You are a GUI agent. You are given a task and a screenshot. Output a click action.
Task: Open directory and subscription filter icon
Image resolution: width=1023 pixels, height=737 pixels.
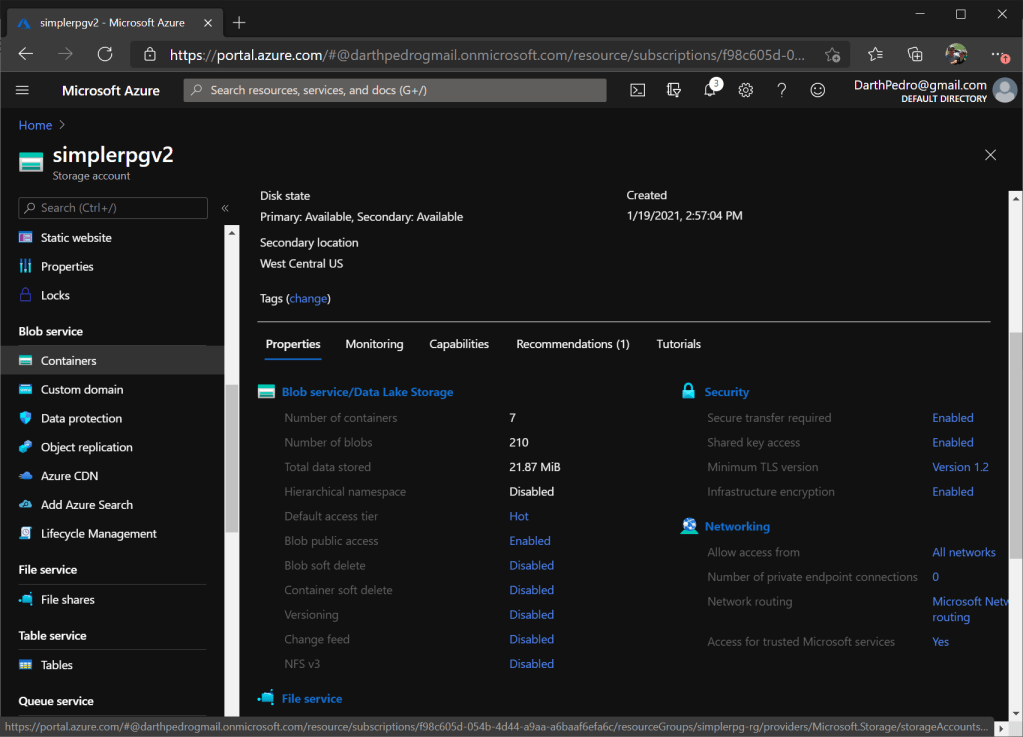click(674, 90)
